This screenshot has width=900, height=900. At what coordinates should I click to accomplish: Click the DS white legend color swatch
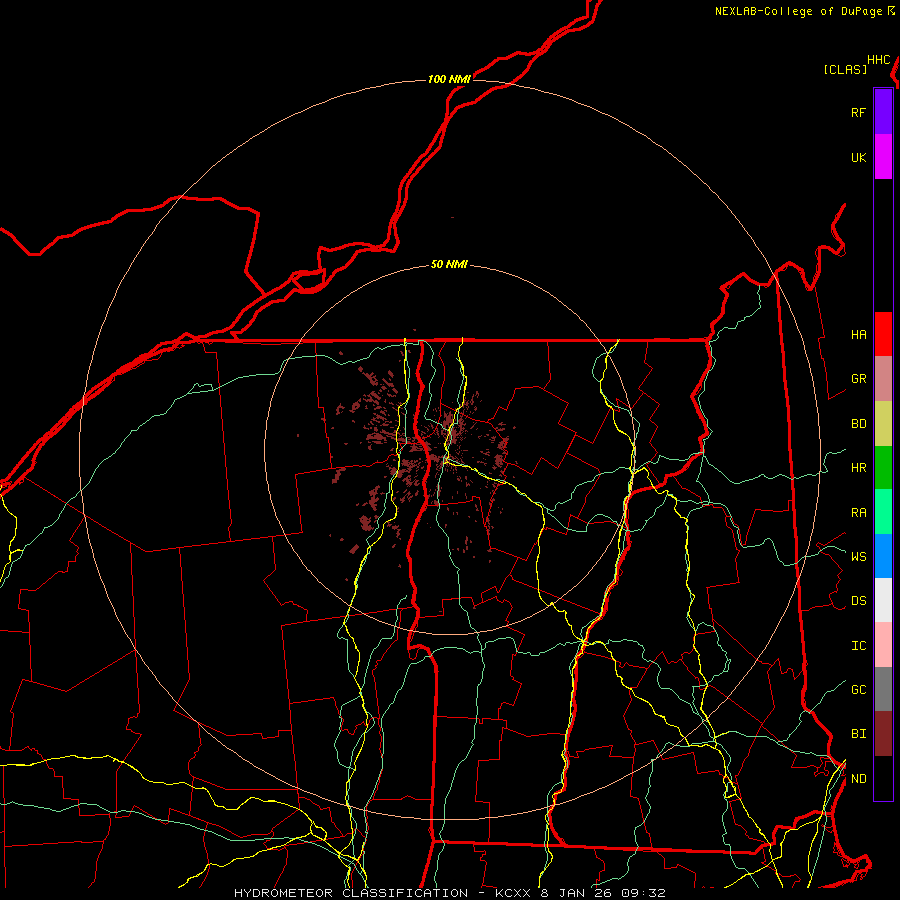[883, 600]
